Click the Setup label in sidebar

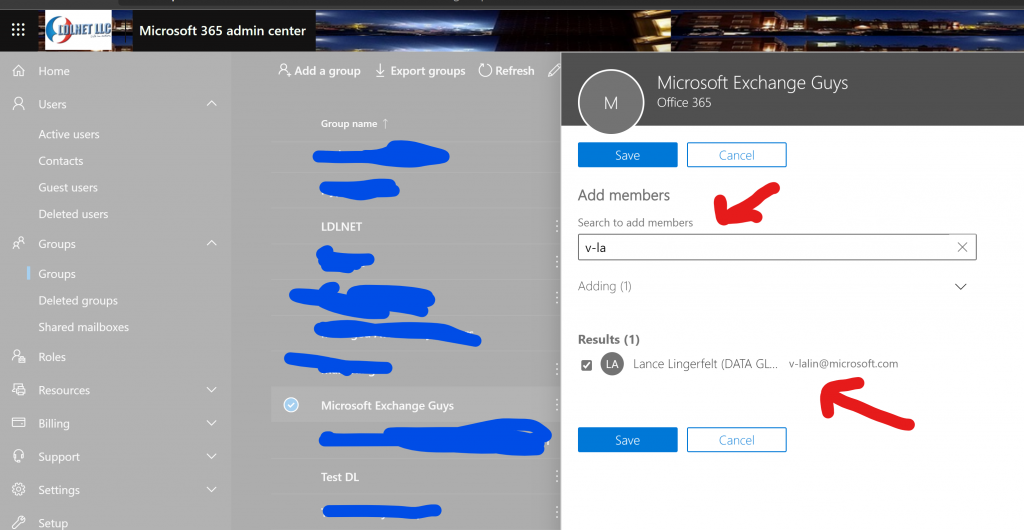[x=53, y=523]
